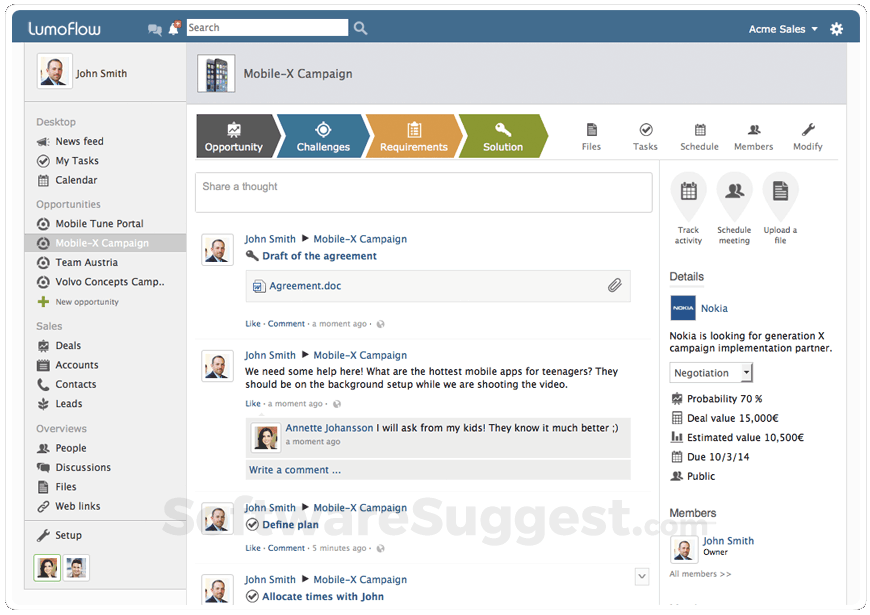Click the woman's avatar at the sidebar bottom
This screenshot has width=870, height=615.
(47, 568)
